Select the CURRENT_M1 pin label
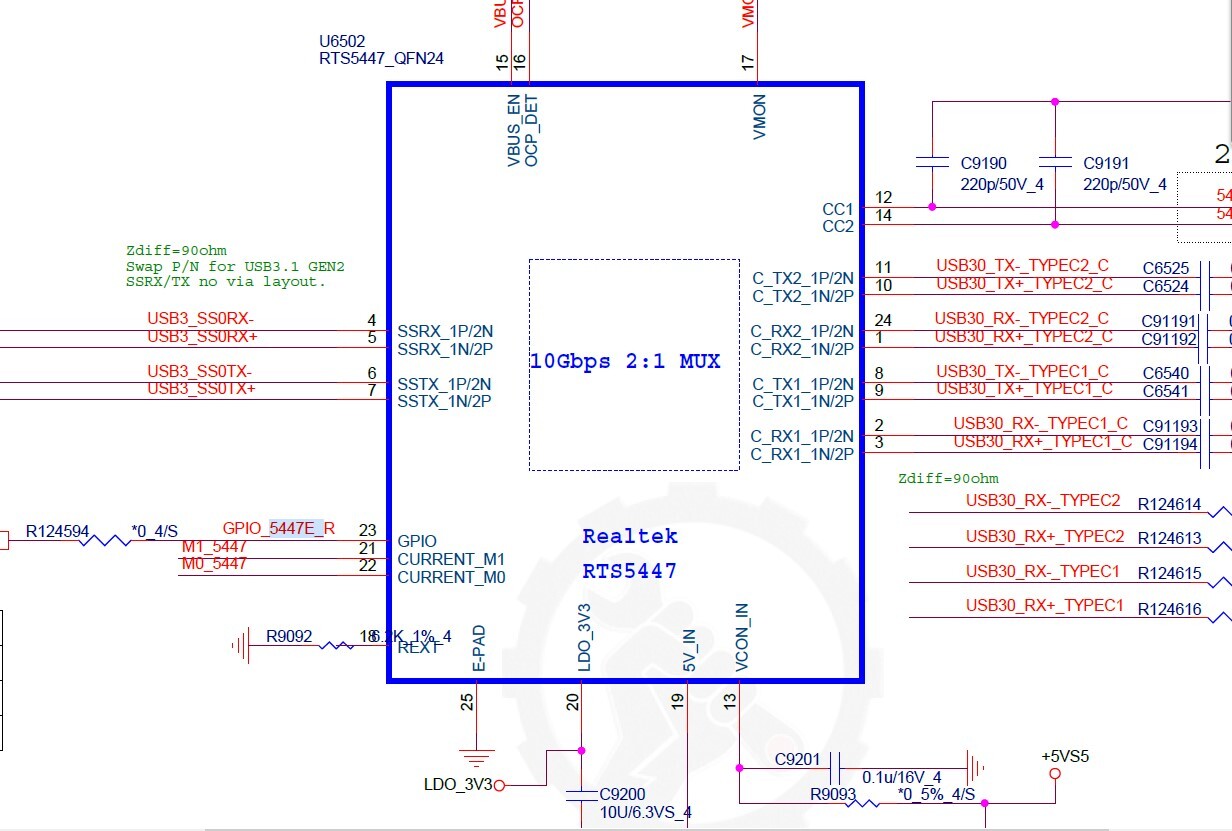 tap(451, 559)
